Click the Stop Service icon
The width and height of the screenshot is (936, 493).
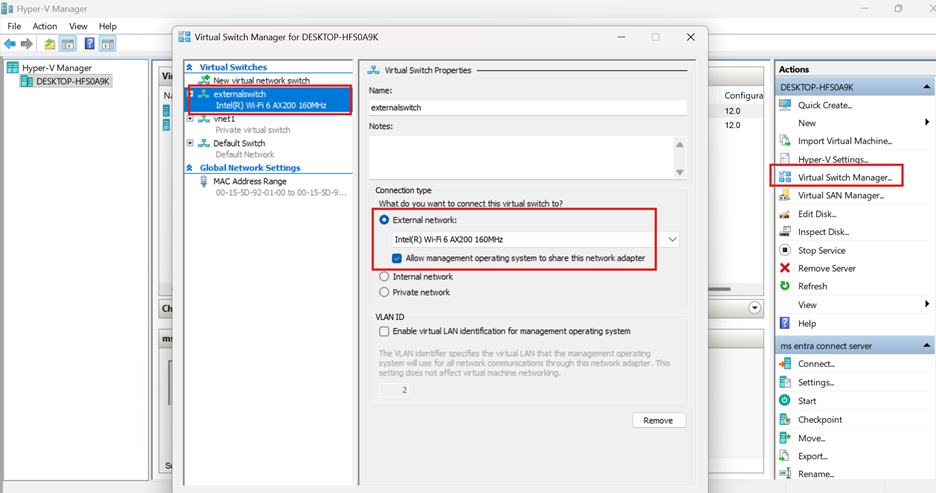pos(785,250)
